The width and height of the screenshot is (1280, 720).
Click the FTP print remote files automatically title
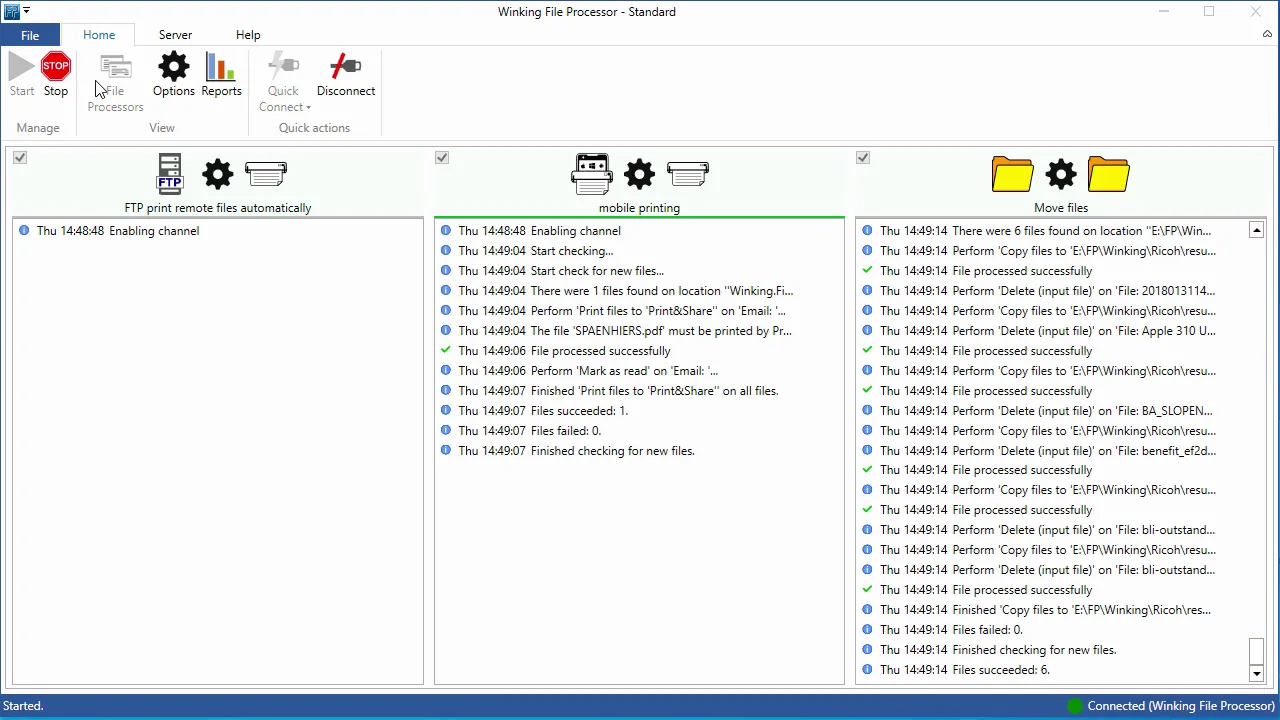[x=218, y=208]
